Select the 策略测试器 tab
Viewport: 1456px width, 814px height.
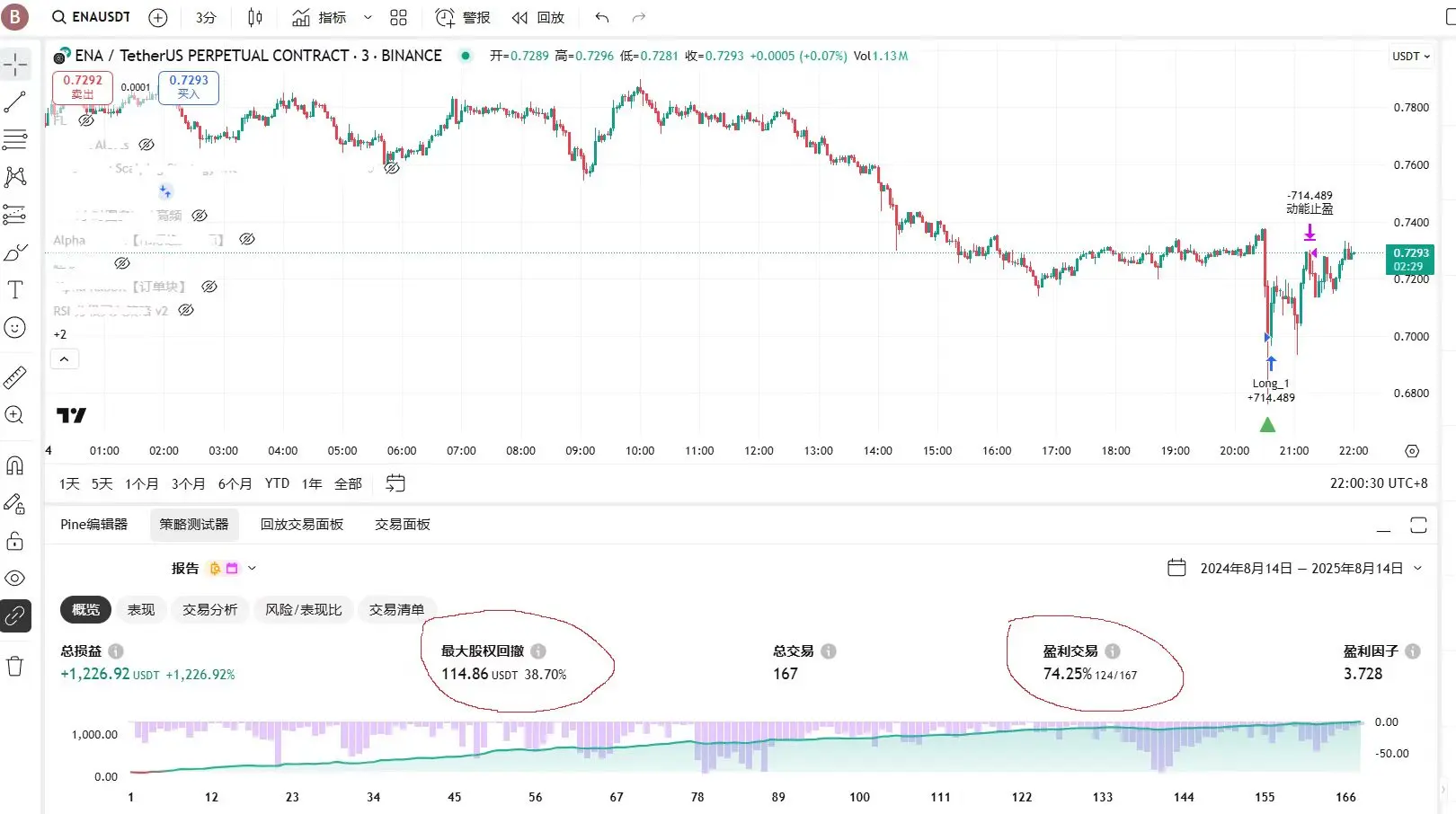click(194, 524)
